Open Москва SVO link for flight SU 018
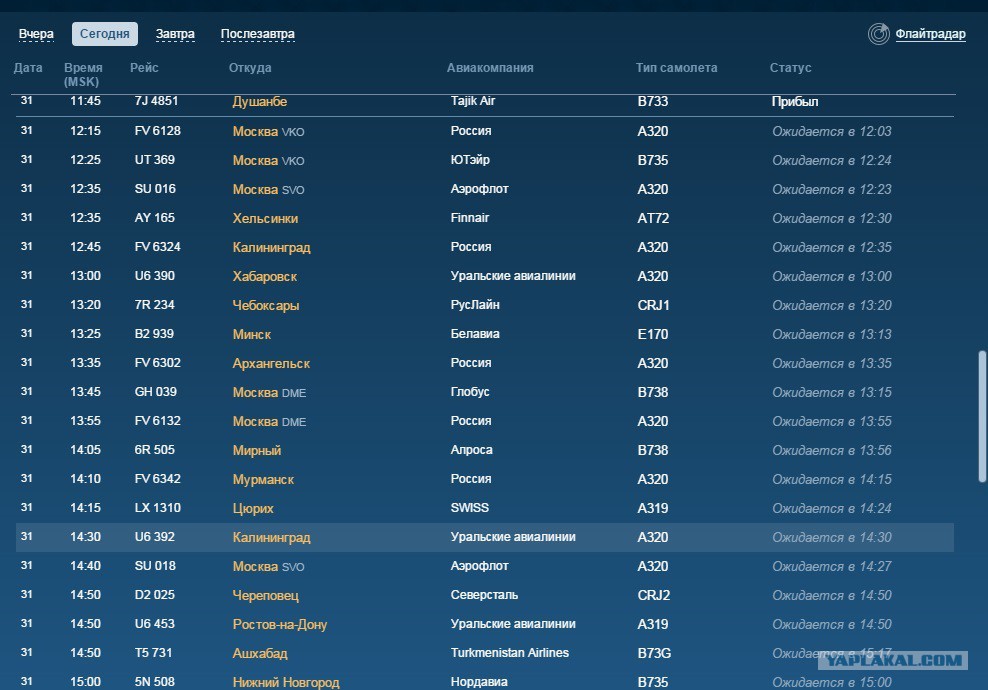The height and width of the screenshot is (690, 988). click(x=268, y=566)
